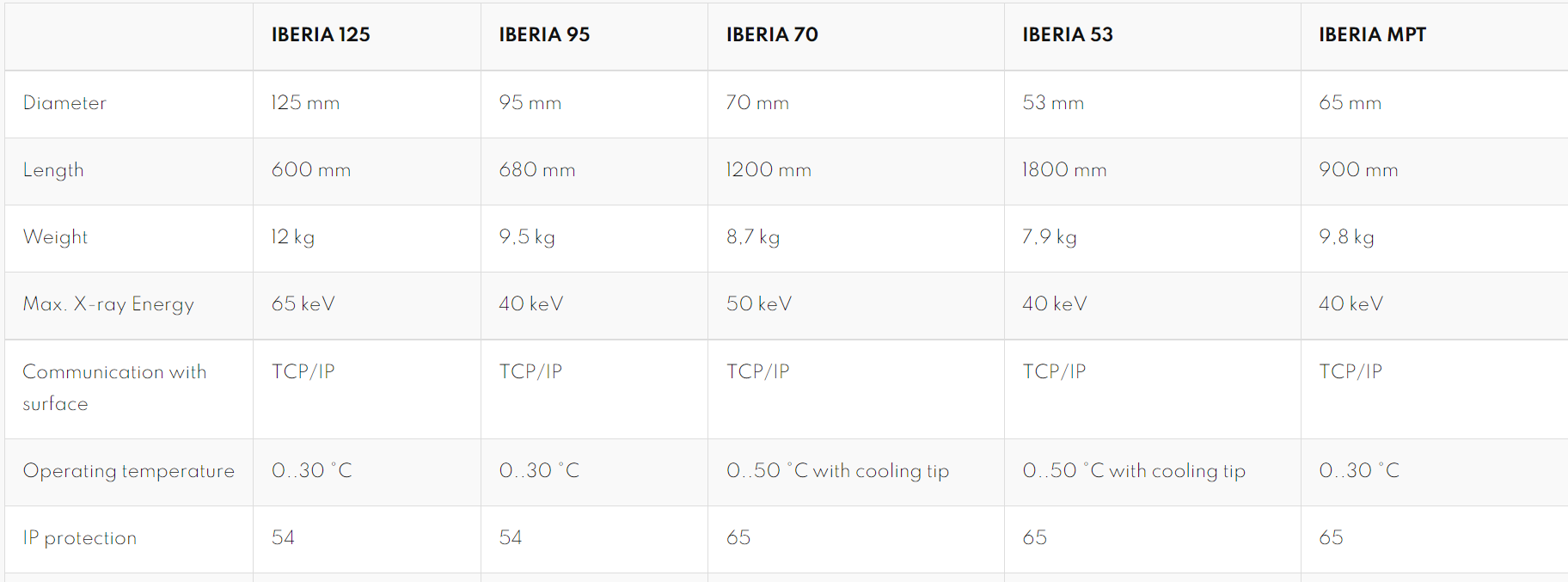Click the 125 mm diameter cell
This screenshot has width=1568, height=582.
305,103
